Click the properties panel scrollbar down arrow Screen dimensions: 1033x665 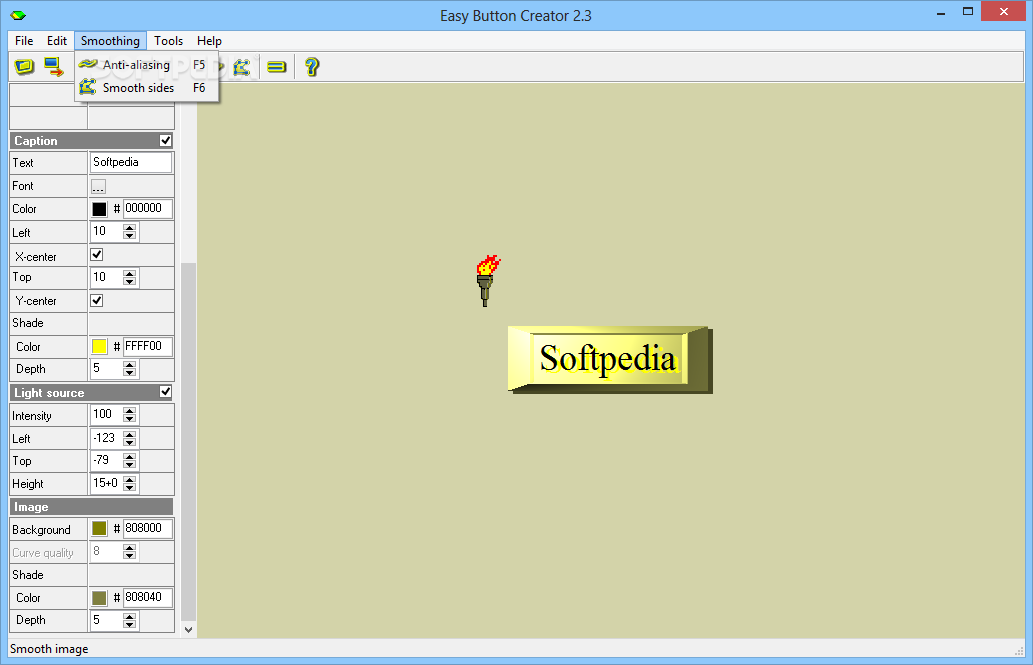tap(188, 629)
